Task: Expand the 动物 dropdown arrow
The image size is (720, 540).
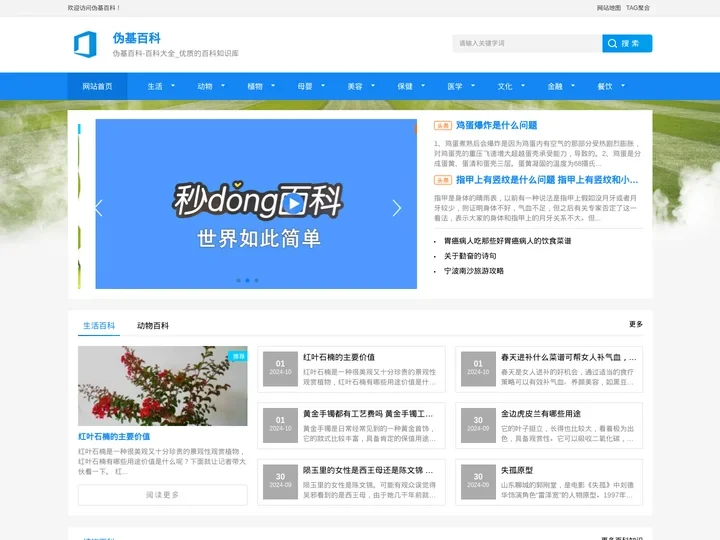Action: (x=223, y=85)
